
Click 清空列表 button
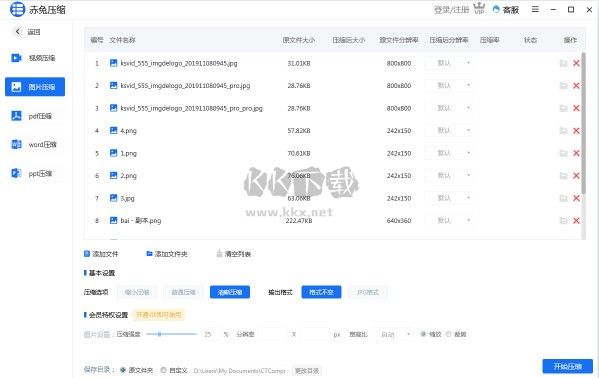(234, 254)
